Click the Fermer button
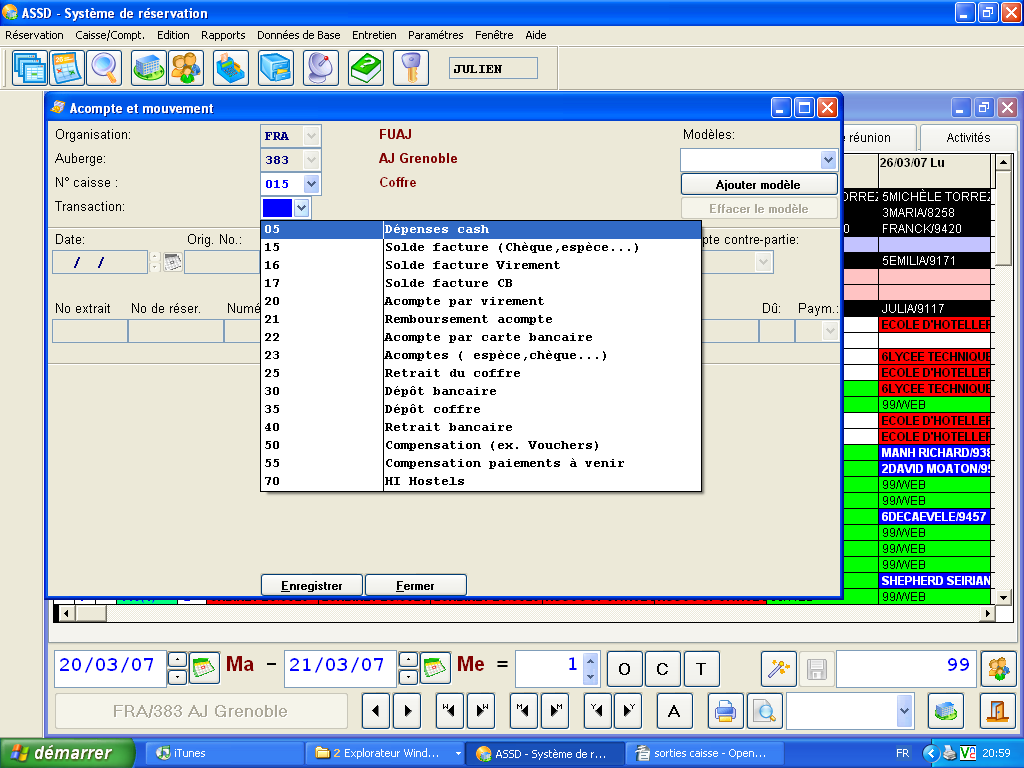This screenshot has width=1024, height=768. pyautogui.click(x=415, y=586)
